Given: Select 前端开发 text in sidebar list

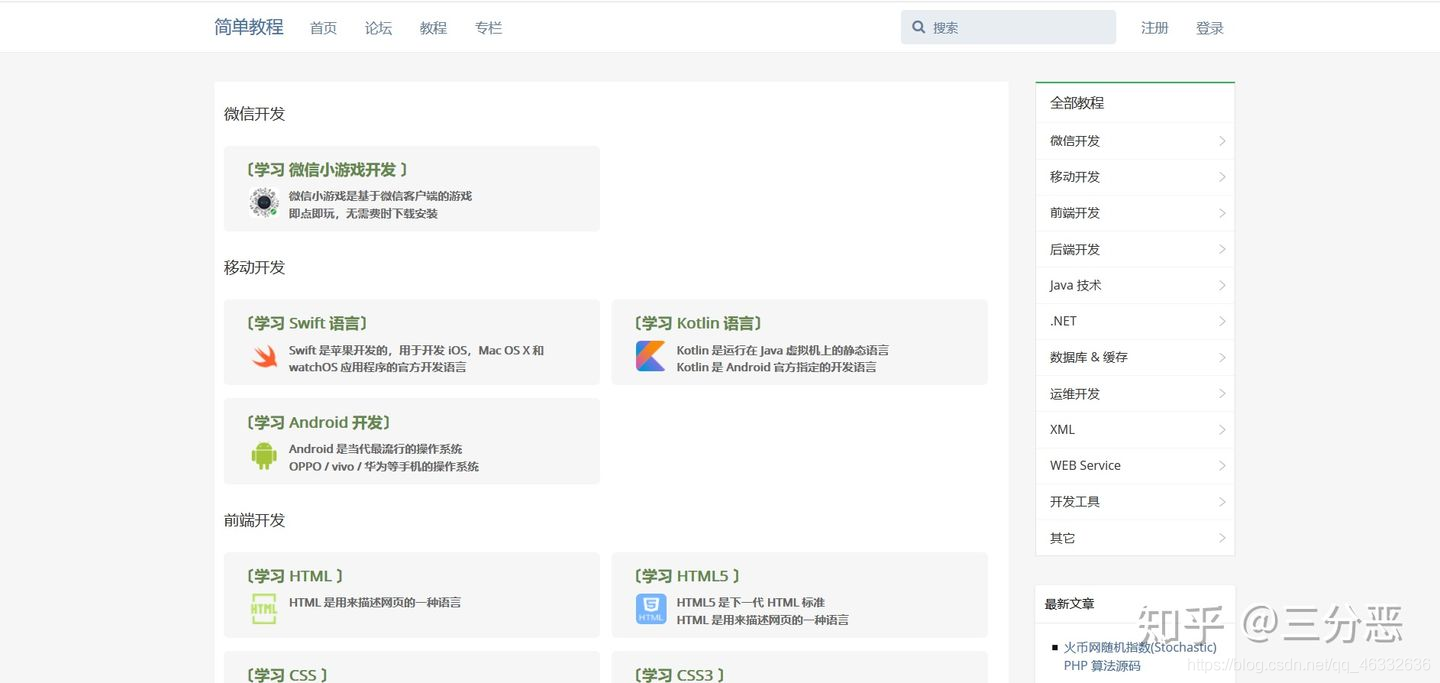Looking at the screenshot, I should coord(1075,213).
